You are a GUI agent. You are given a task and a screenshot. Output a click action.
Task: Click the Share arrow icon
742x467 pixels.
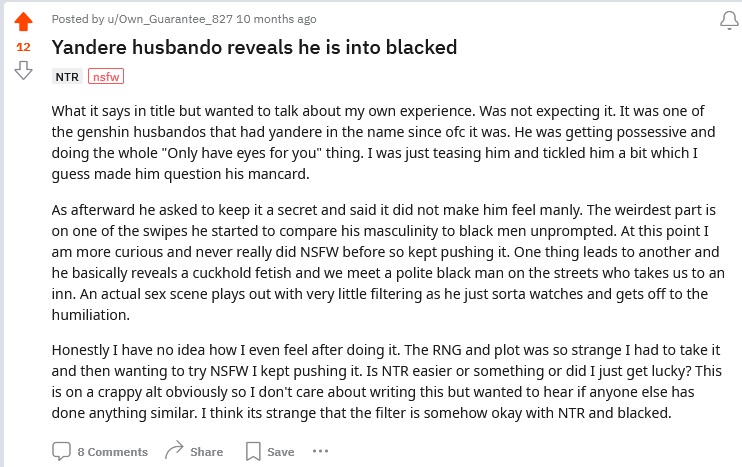click(x=174, y=451)
